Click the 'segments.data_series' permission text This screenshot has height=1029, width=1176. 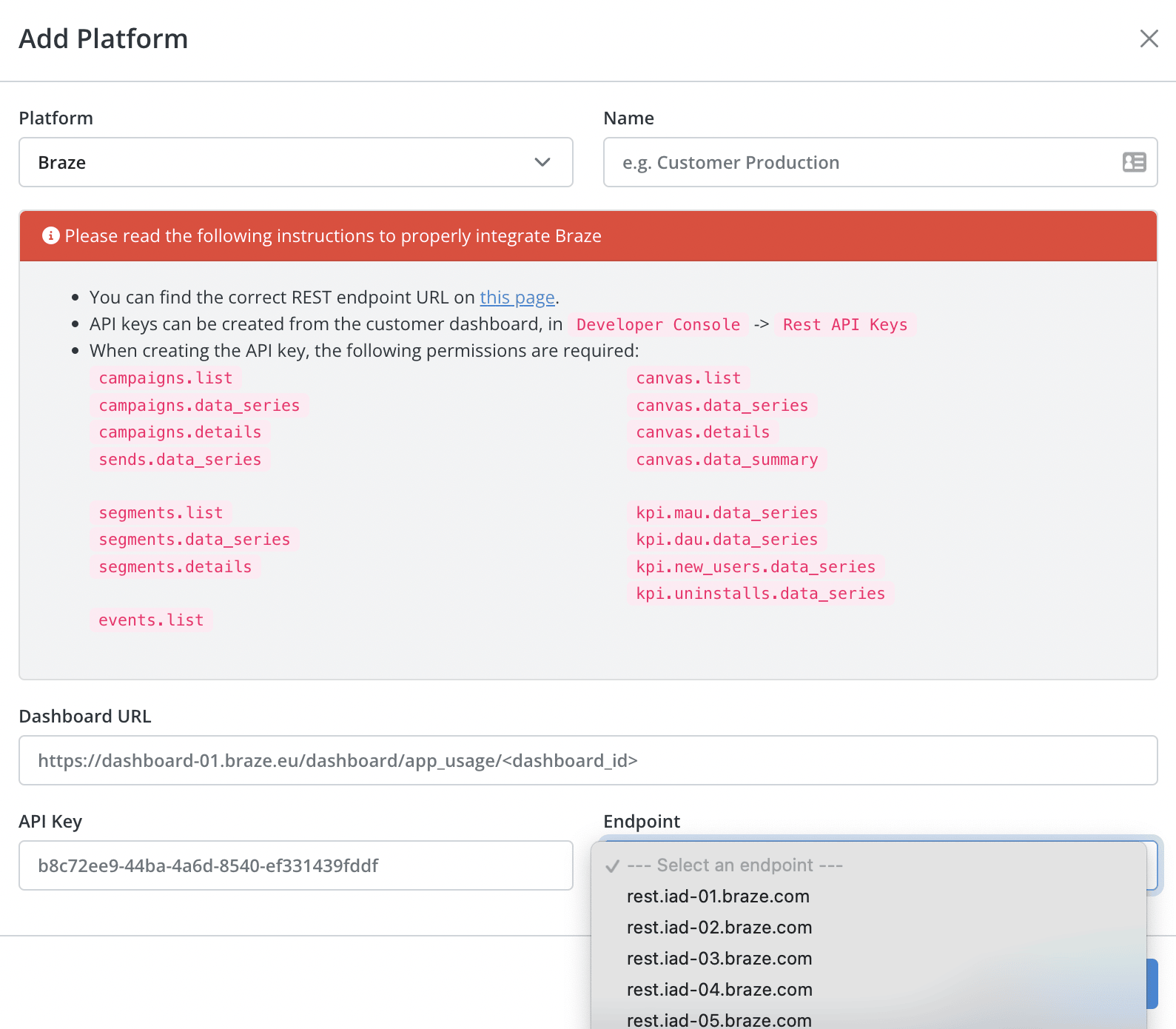(195, 540)
